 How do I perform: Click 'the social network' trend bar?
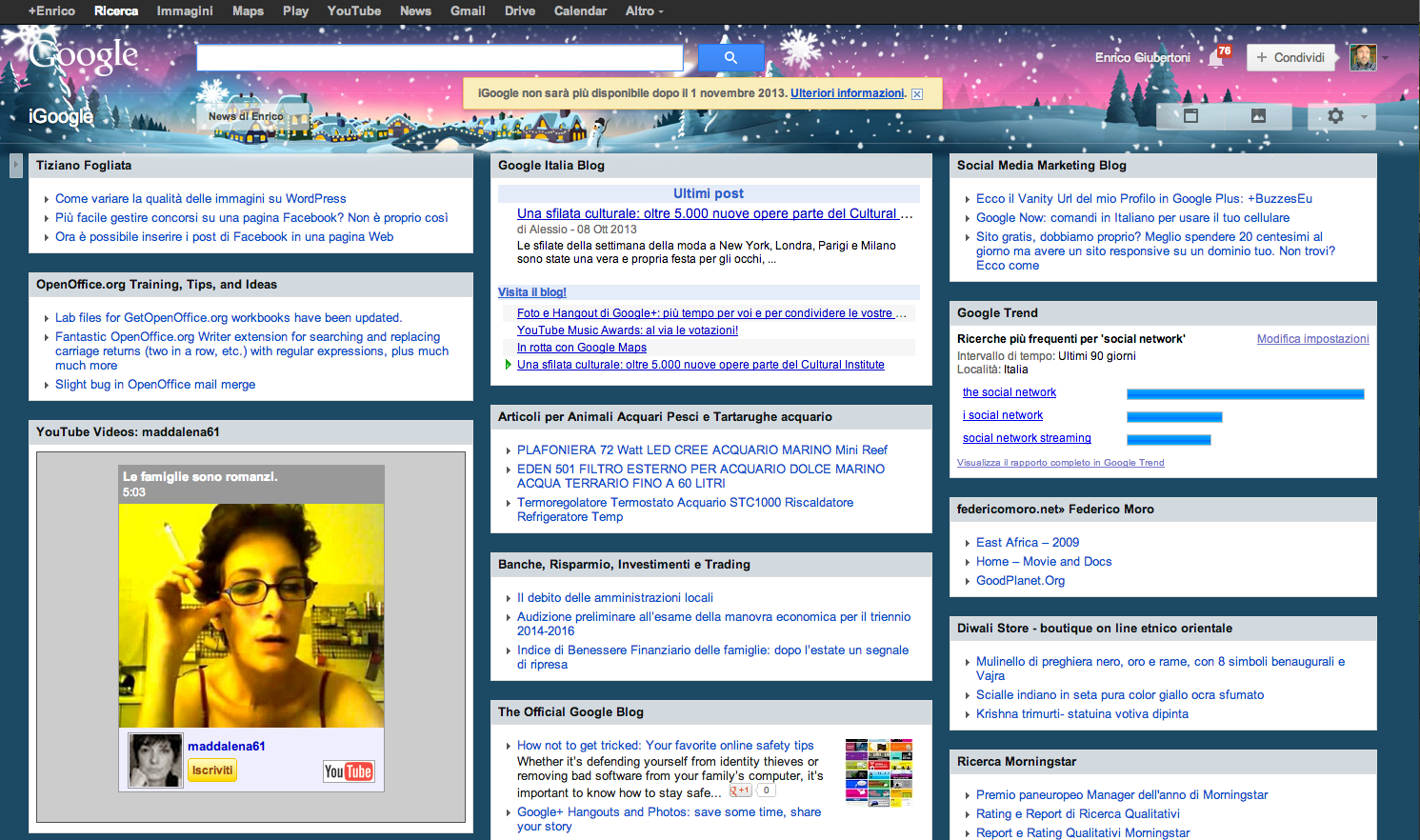pyautogui.click(x=1246, y=393)
